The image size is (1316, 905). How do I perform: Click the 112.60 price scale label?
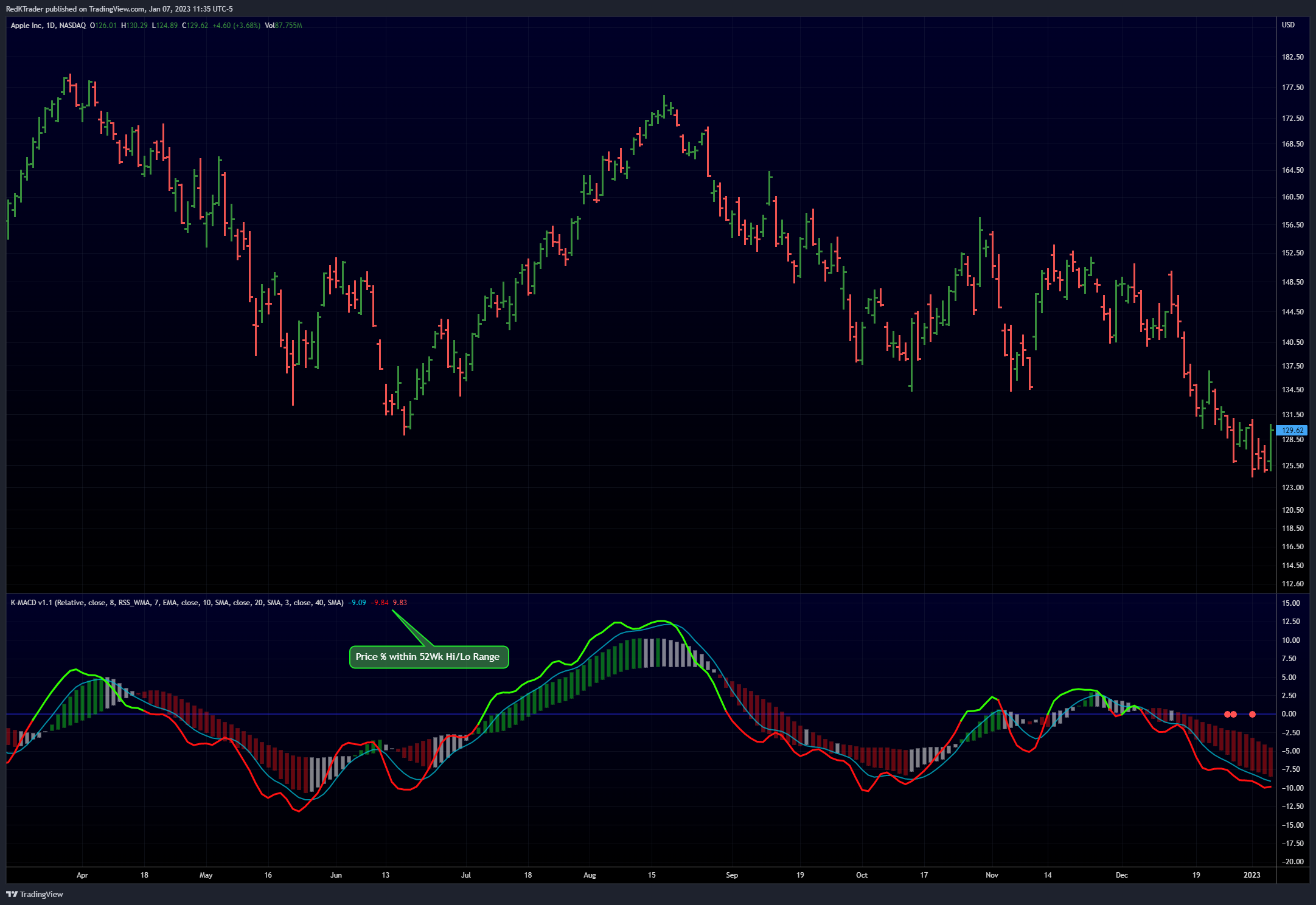pos(1293,584)
